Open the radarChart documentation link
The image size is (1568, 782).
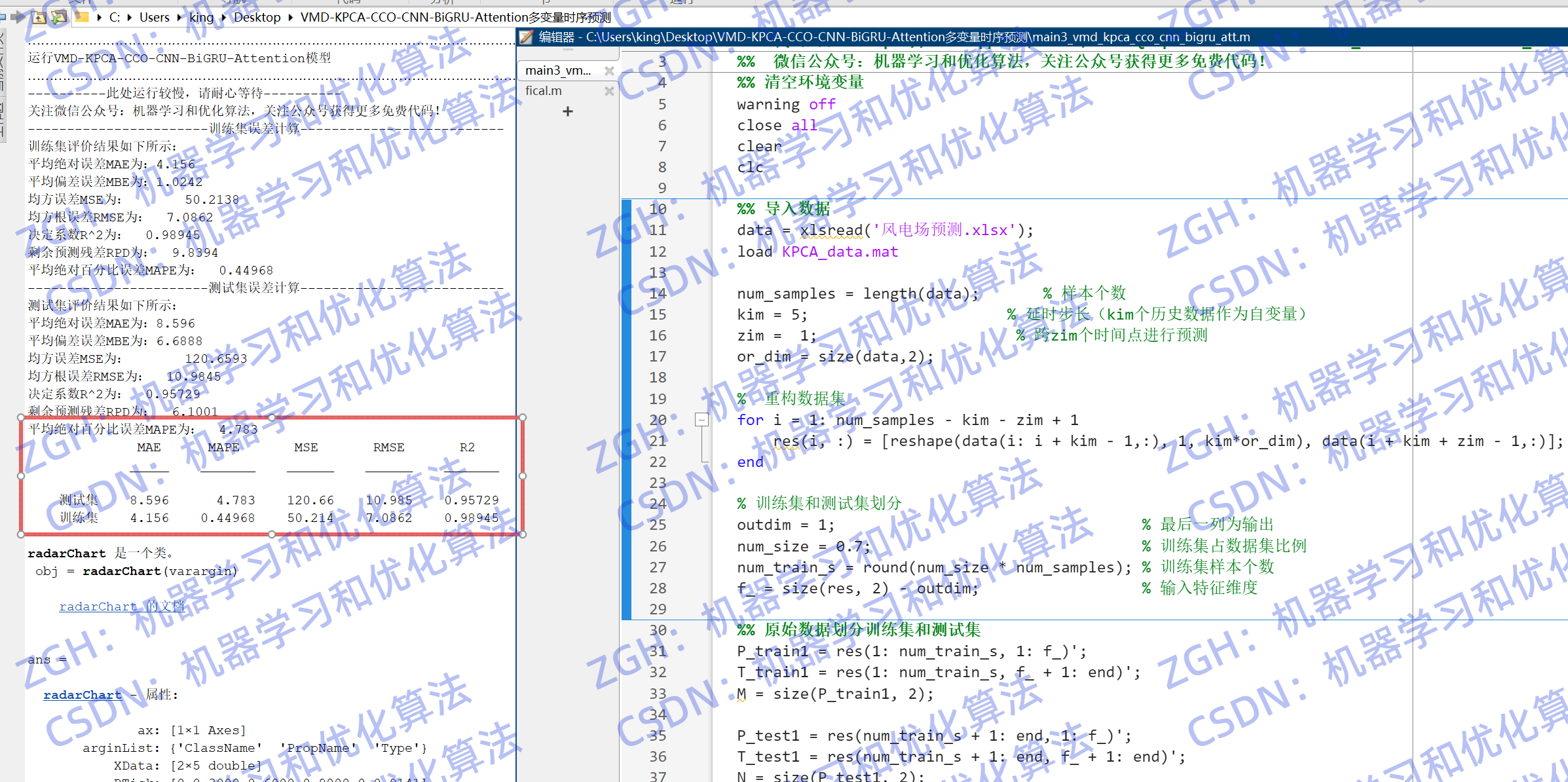122,606
